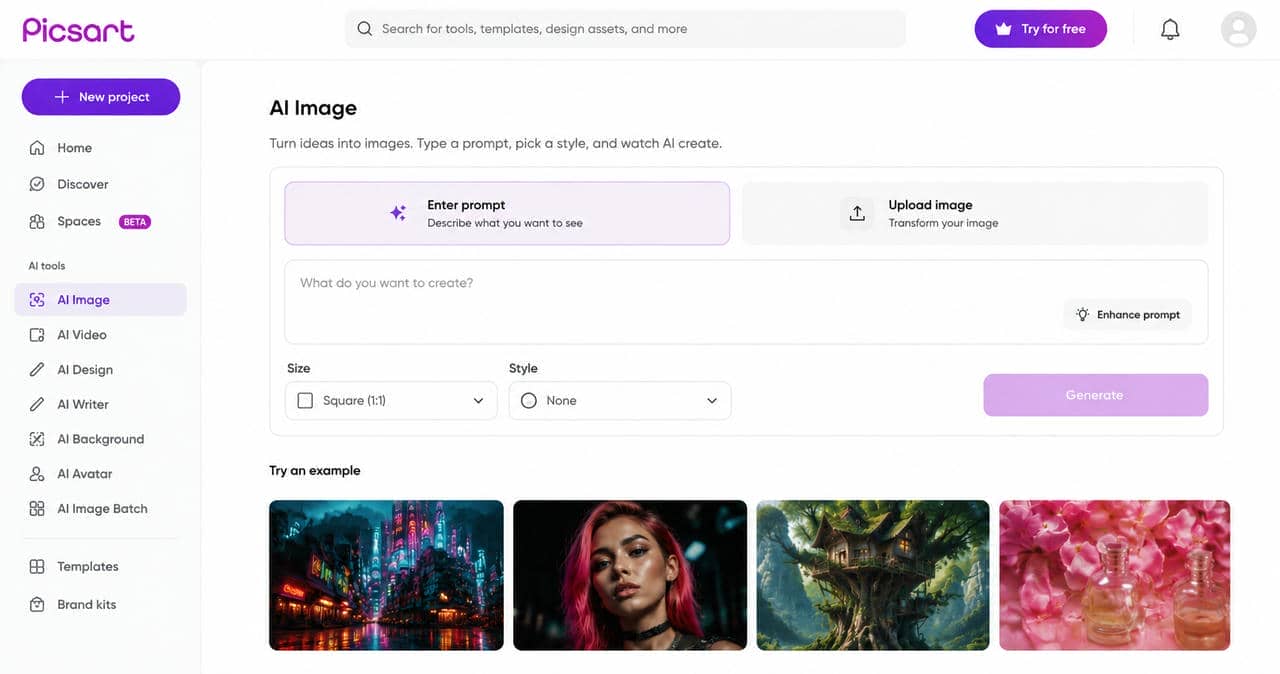This screenshot has height=674, width=1280.
Task: Open AI Image Batch tool
Action: point(100,509)
